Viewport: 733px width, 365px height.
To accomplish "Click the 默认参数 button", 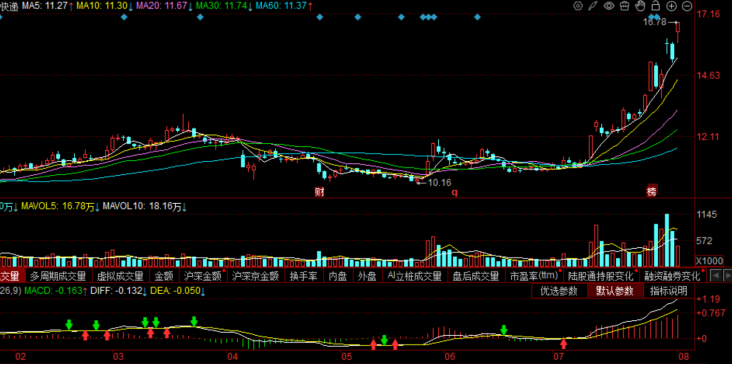I will [614, 291].
